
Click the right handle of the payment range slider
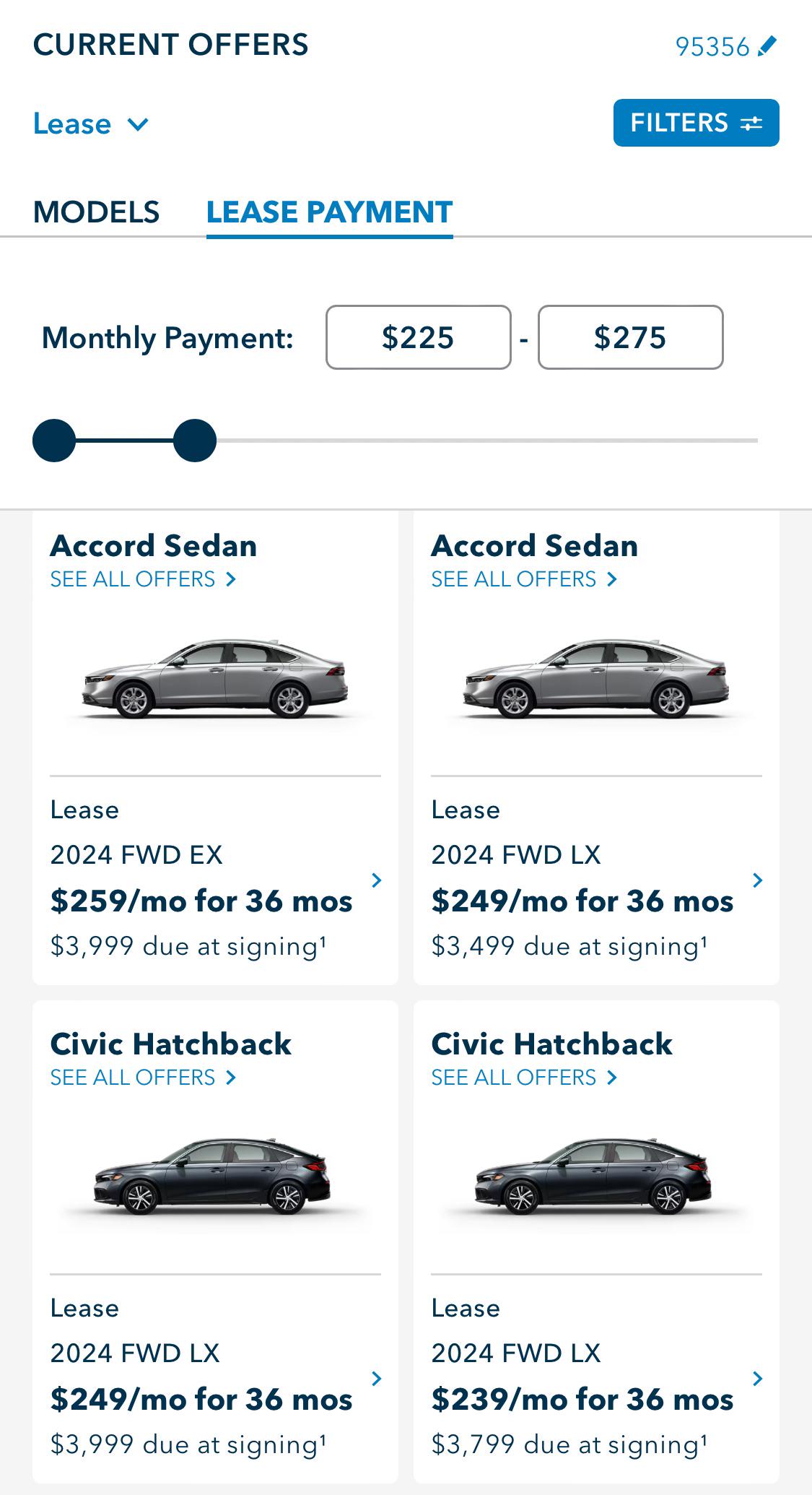click(x=196, y=439)
